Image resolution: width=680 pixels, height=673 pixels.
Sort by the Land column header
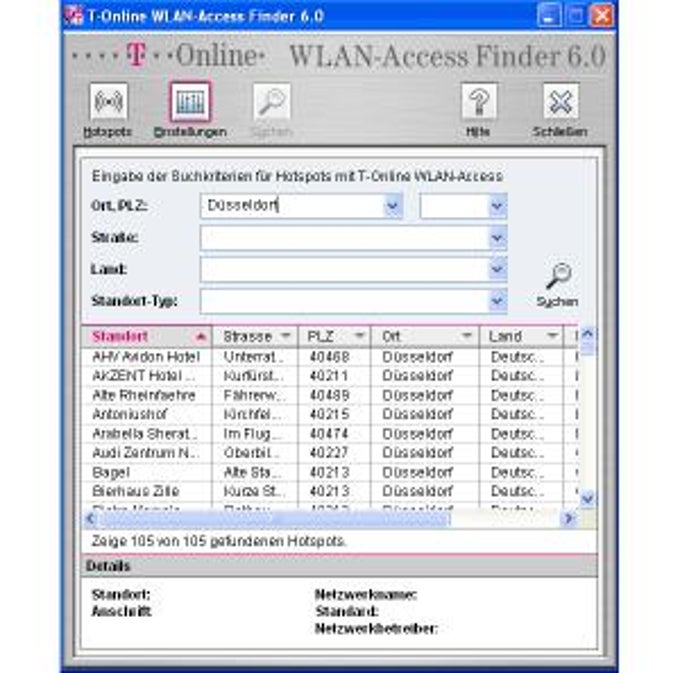tap(521, 336)
